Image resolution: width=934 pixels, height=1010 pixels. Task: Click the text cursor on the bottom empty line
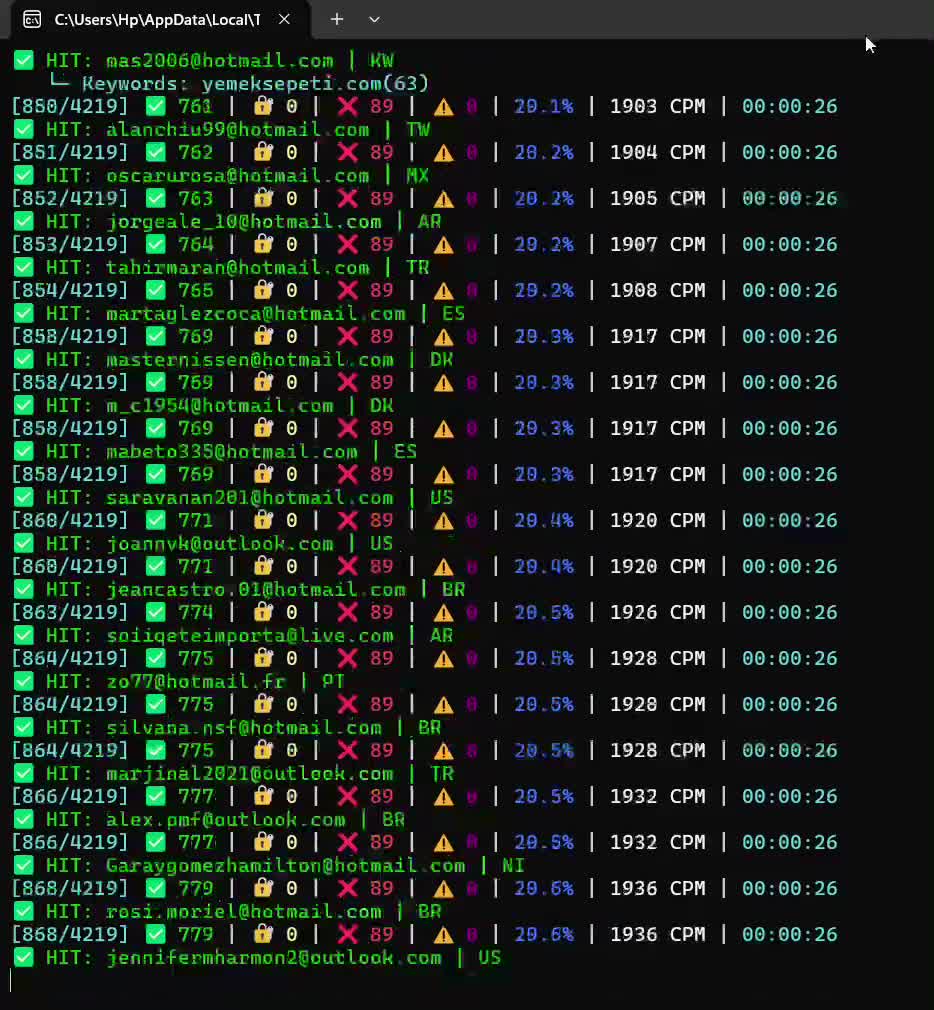point(10,980)
